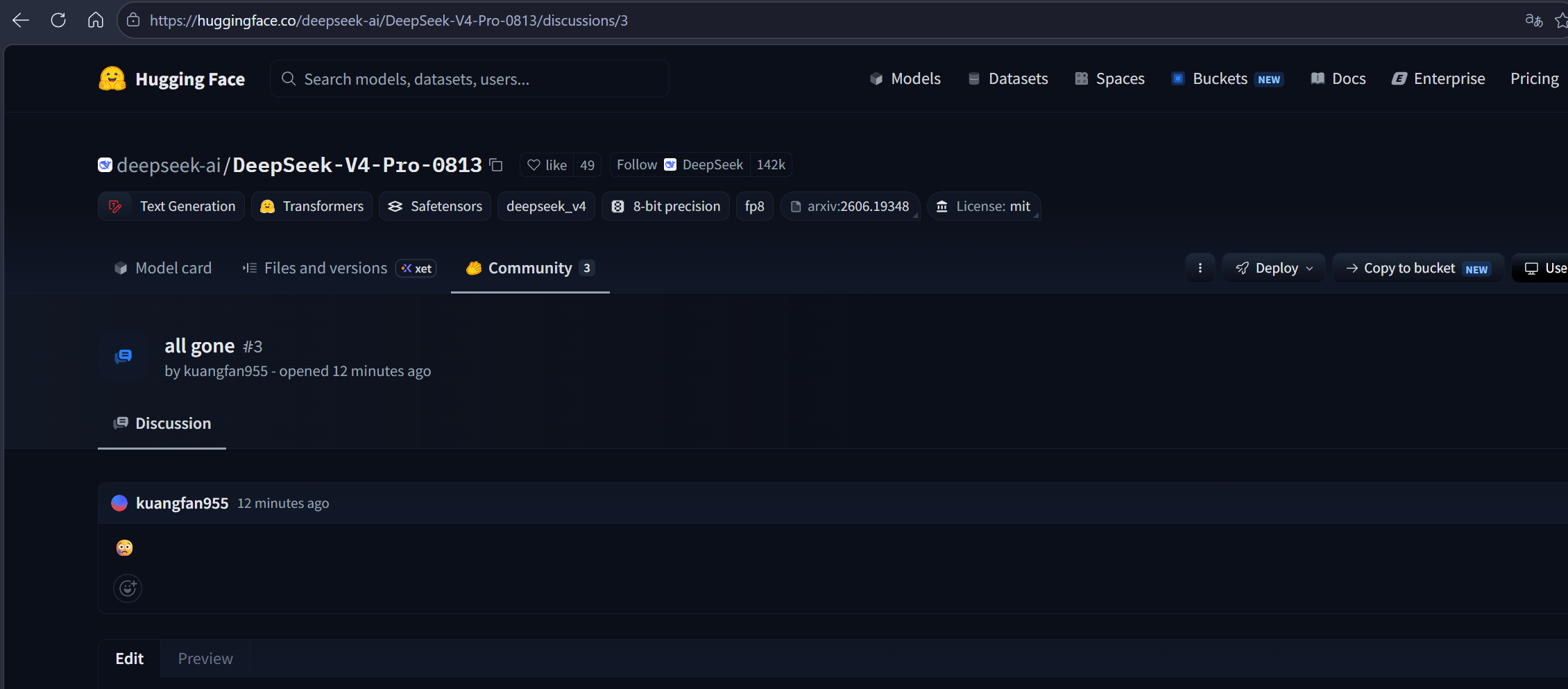Viewport: 1568px width, 689px height.
Task: Select the Discussion tab
Action: click(162, 423)
